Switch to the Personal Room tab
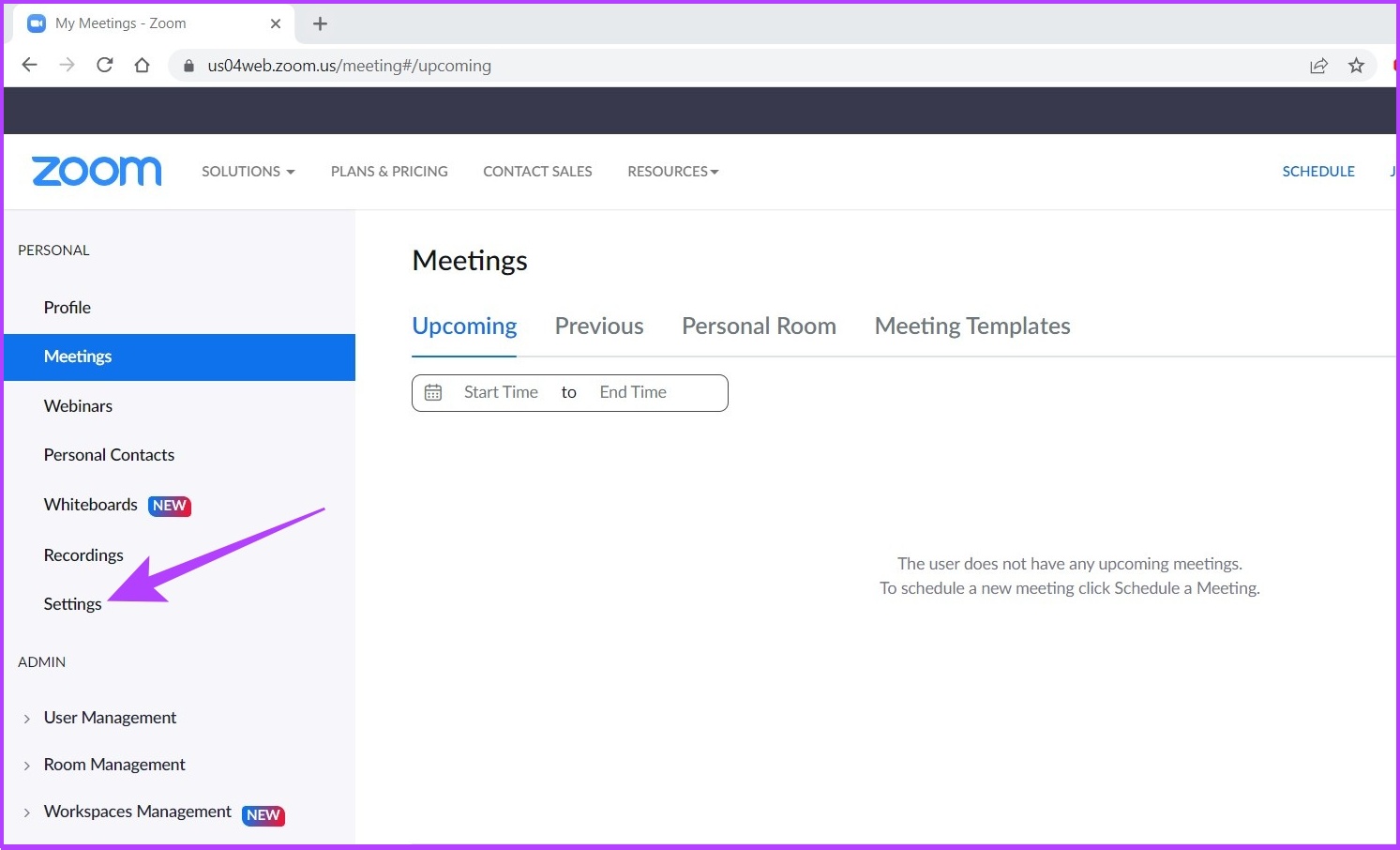The width and height of the screenshot is (1400, 850). tap(759, 326)
